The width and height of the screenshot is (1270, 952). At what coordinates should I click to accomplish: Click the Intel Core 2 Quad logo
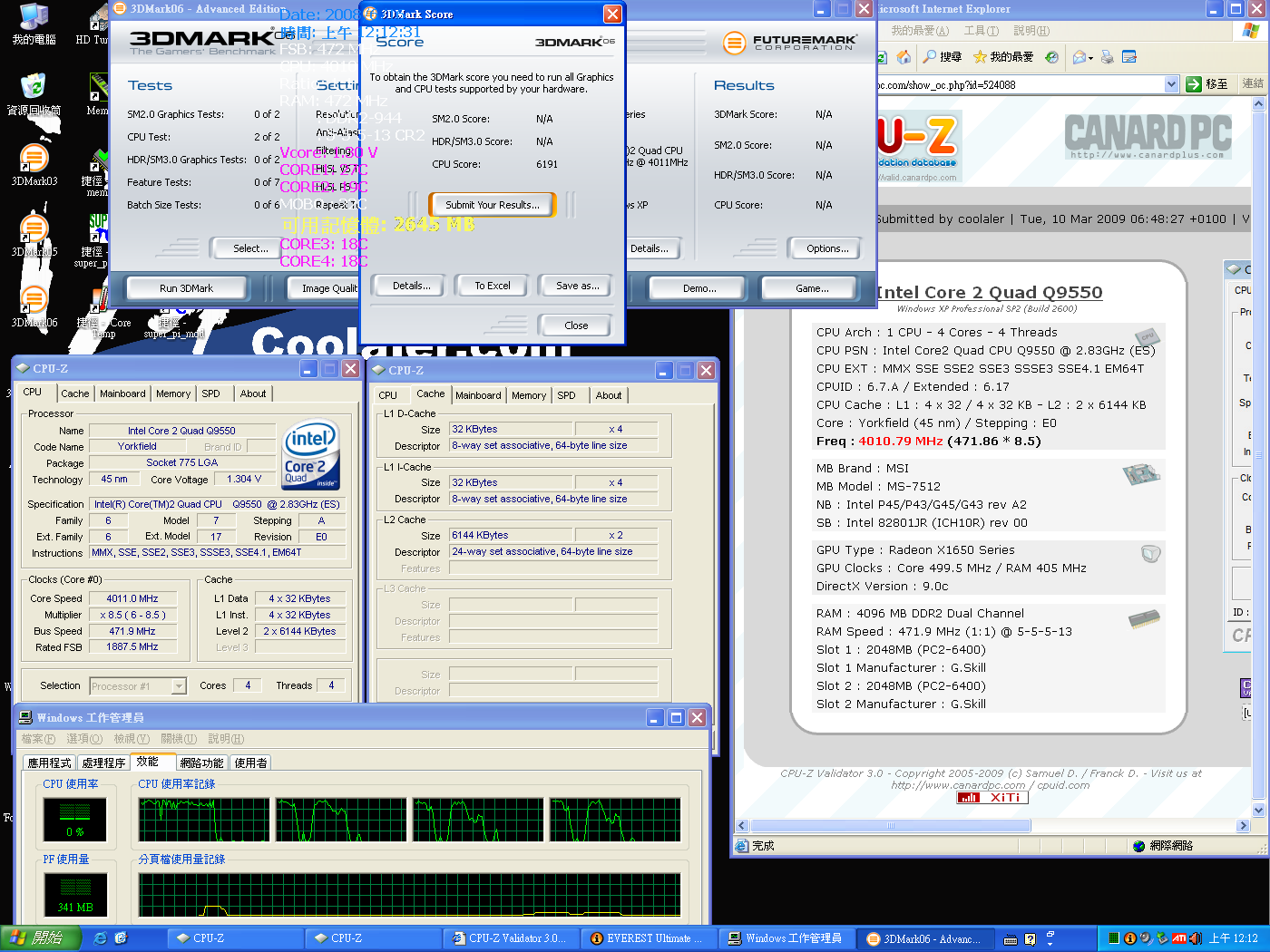(x=311, y=454)
